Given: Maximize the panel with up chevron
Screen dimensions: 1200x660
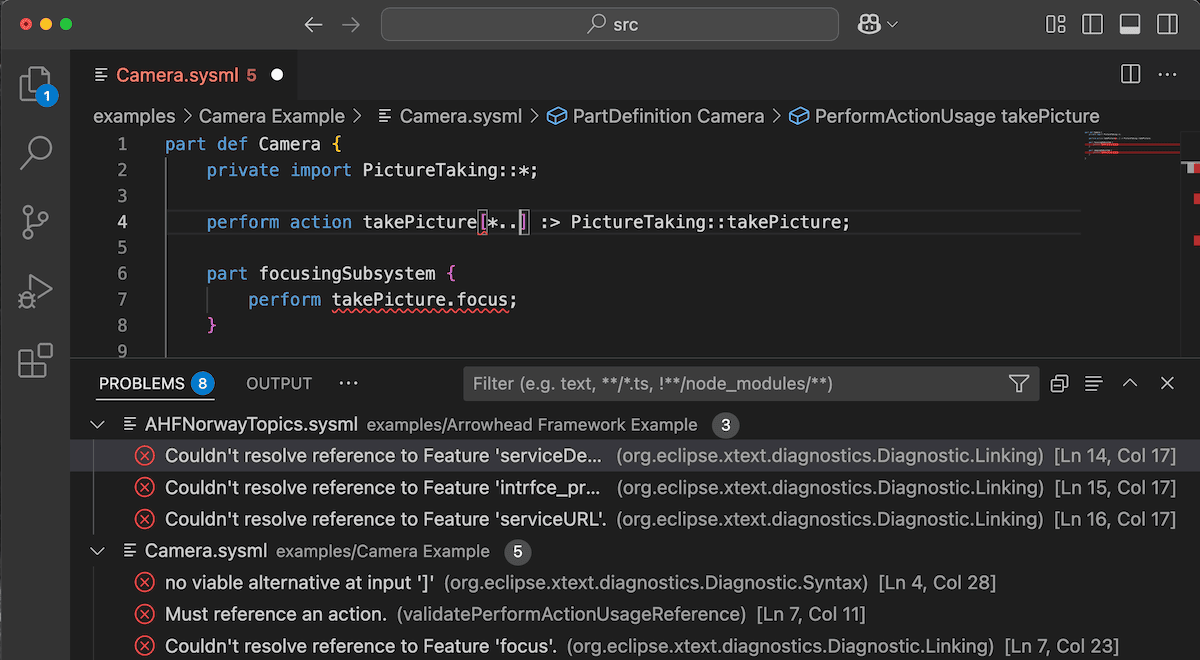Looking at the screenshot, I should [x=1130, y=383].
